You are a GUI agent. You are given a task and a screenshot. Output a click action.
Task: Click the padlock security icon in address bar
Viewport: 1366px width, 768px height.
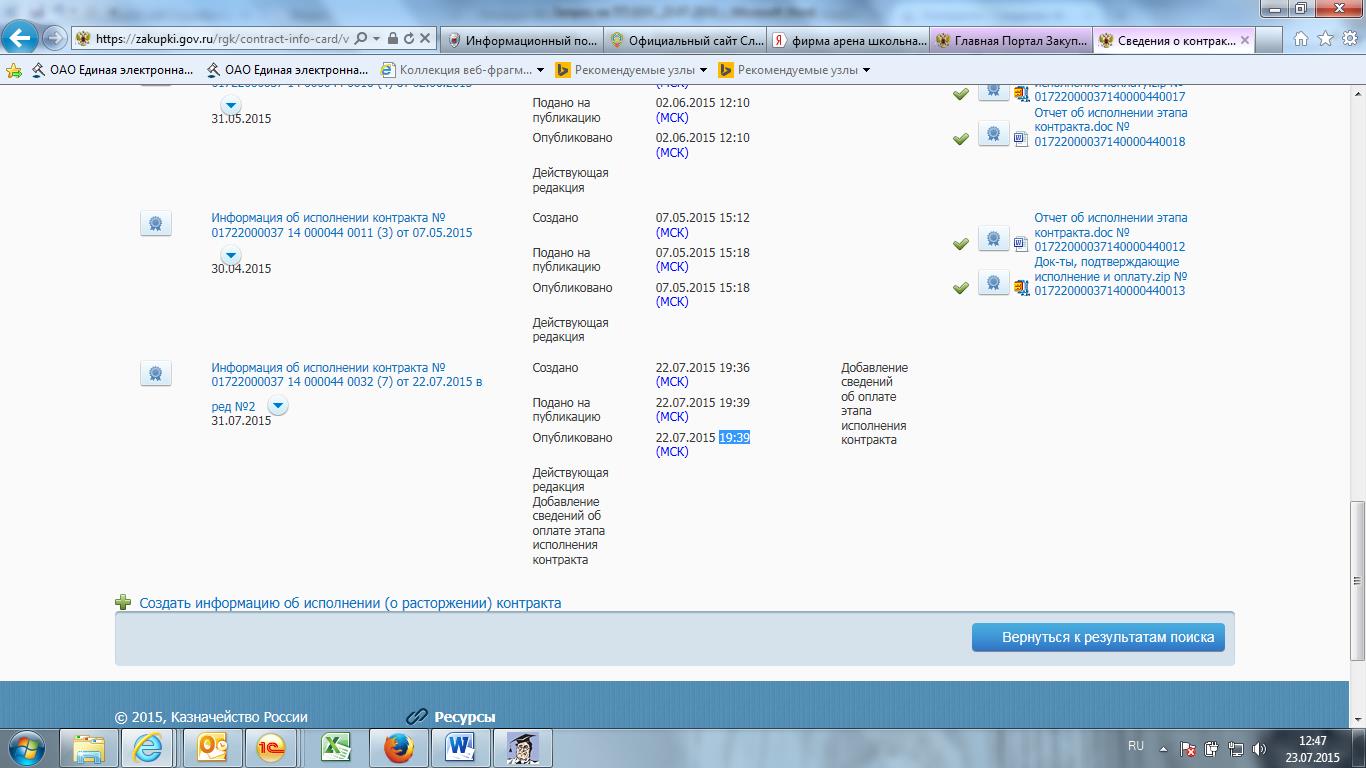pos(393,39)
